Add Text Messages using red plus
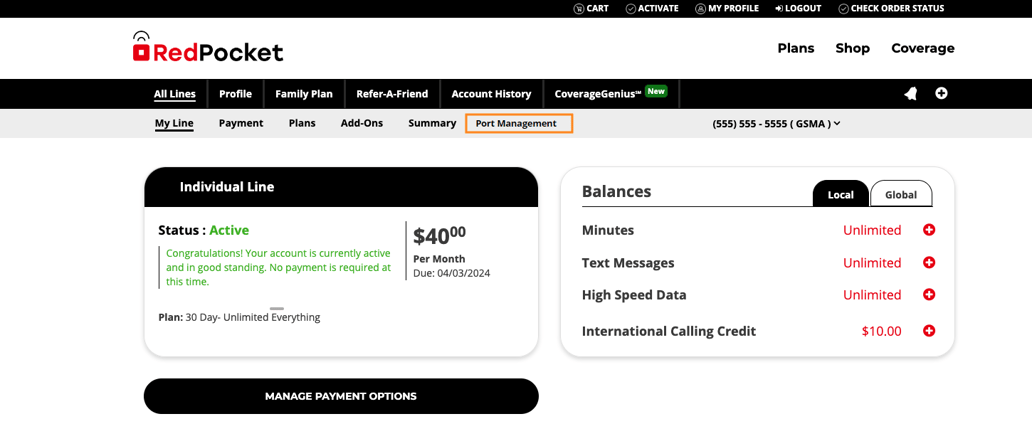1032x446 pixels. [929, 263]
